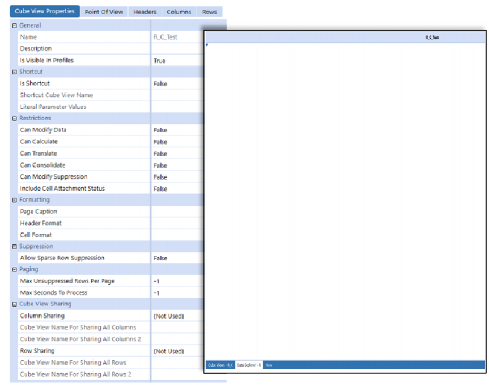Select Cube View Name For Sharing All Rows 2
The height and width of the screenshot is (385, 489).
[x=75, y=374]
